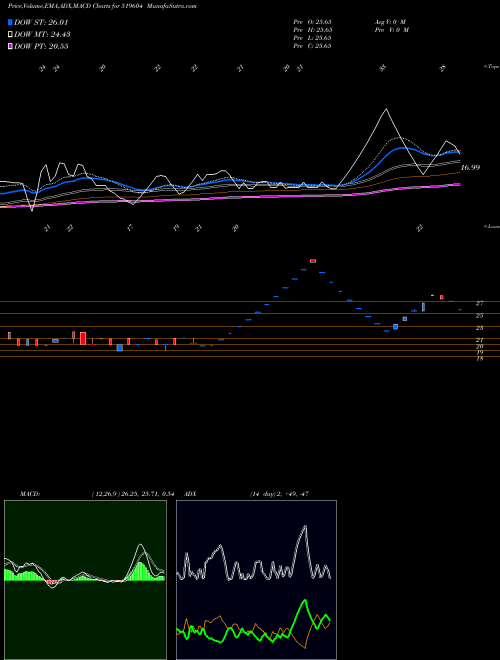Click the ADX '(14 day)' values text

click(x=279, y=494)
